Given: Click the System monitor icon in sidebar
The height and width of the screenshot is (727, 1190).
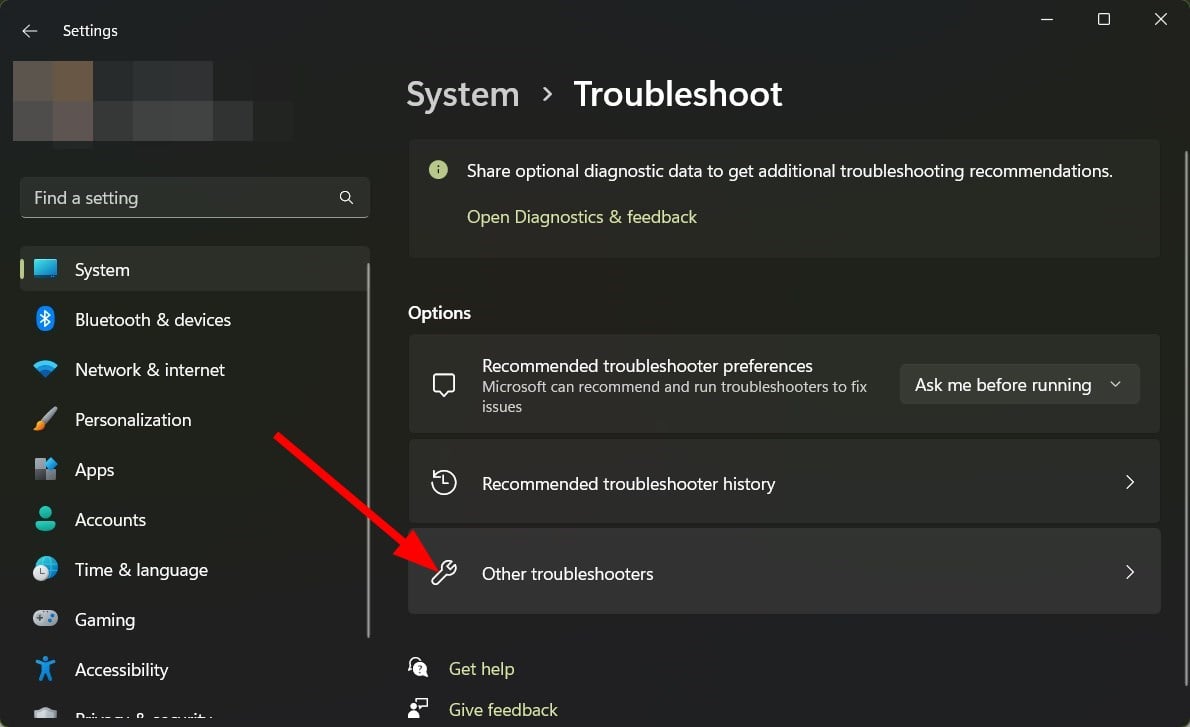Looking at the screenshot, I should pyautogui.click(x=46, y=270).
